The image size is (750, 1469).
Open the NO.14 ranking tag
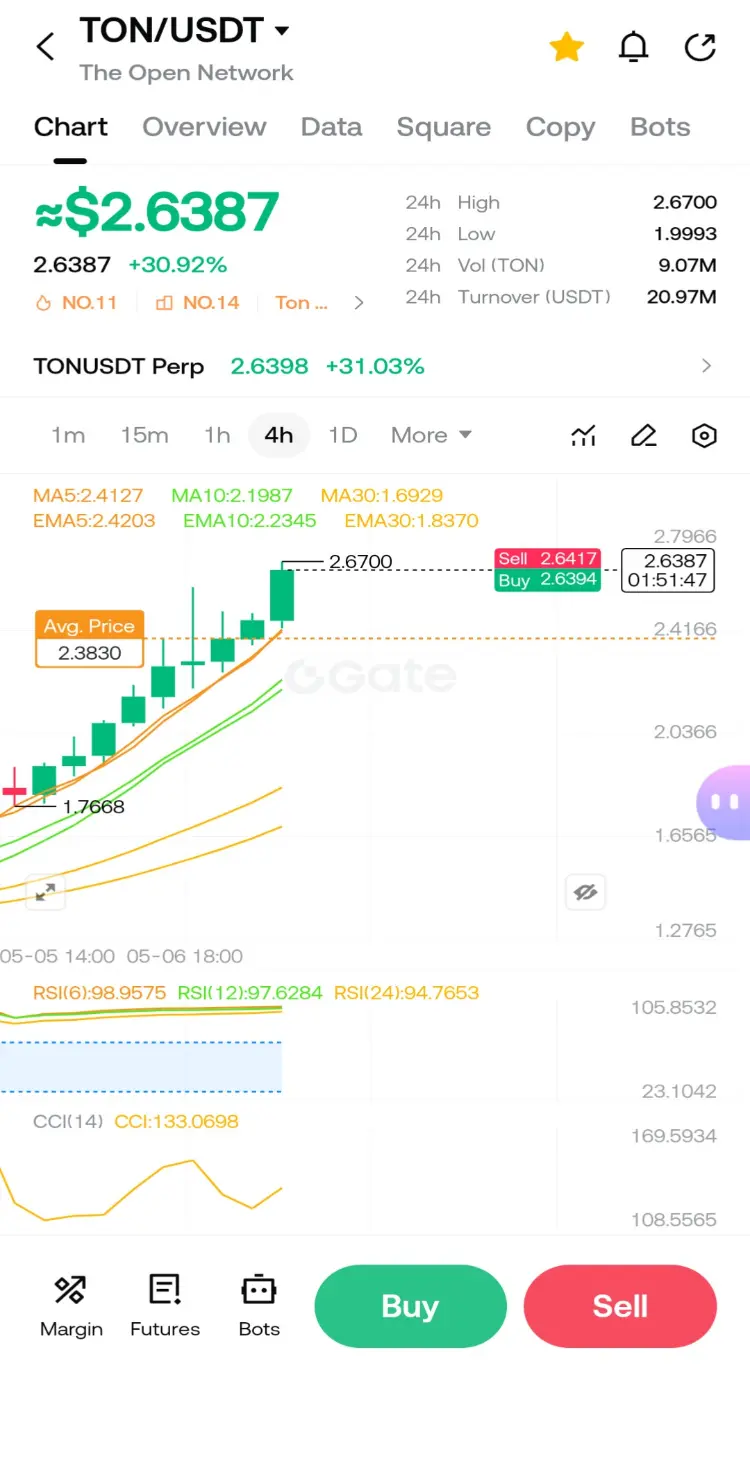coord(198,303)
